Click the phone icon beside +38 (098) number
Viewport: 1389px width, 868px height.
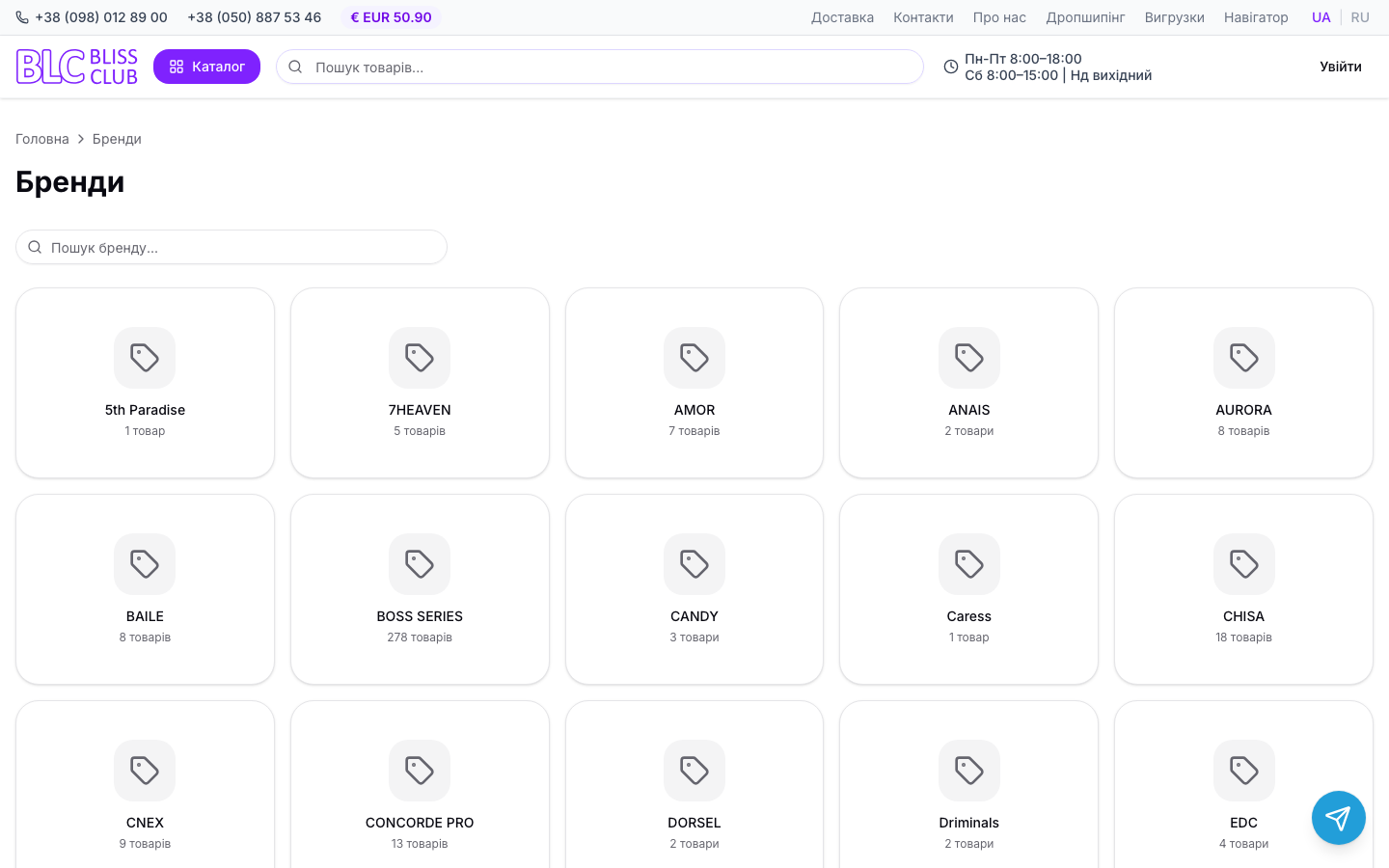[x=22, y=17]
